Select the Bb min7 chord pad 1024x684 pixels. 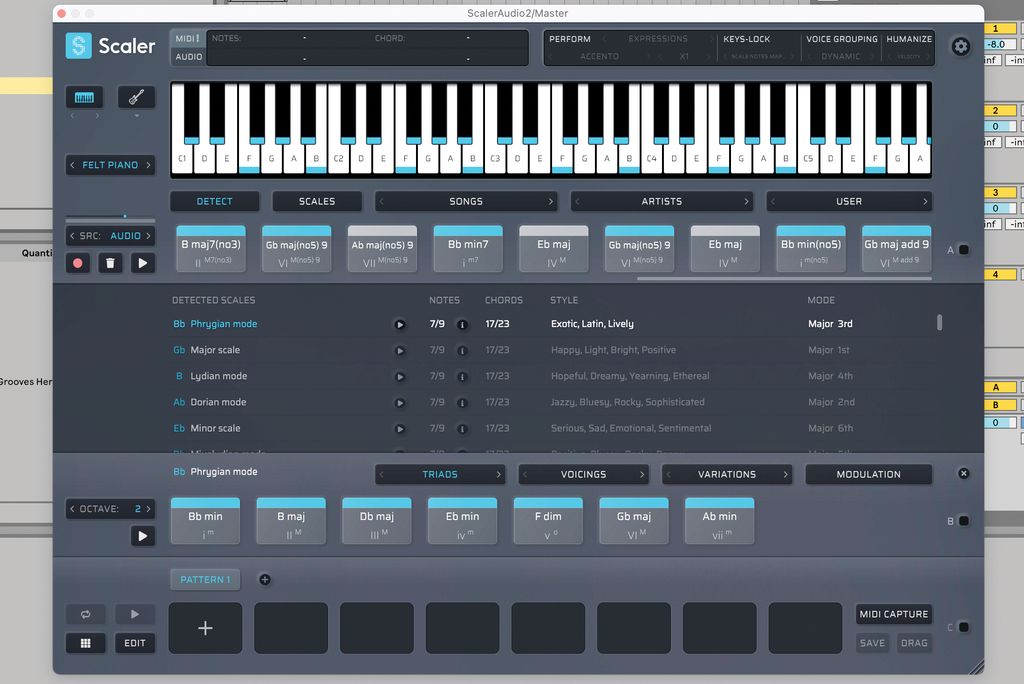tap(467, 248)
